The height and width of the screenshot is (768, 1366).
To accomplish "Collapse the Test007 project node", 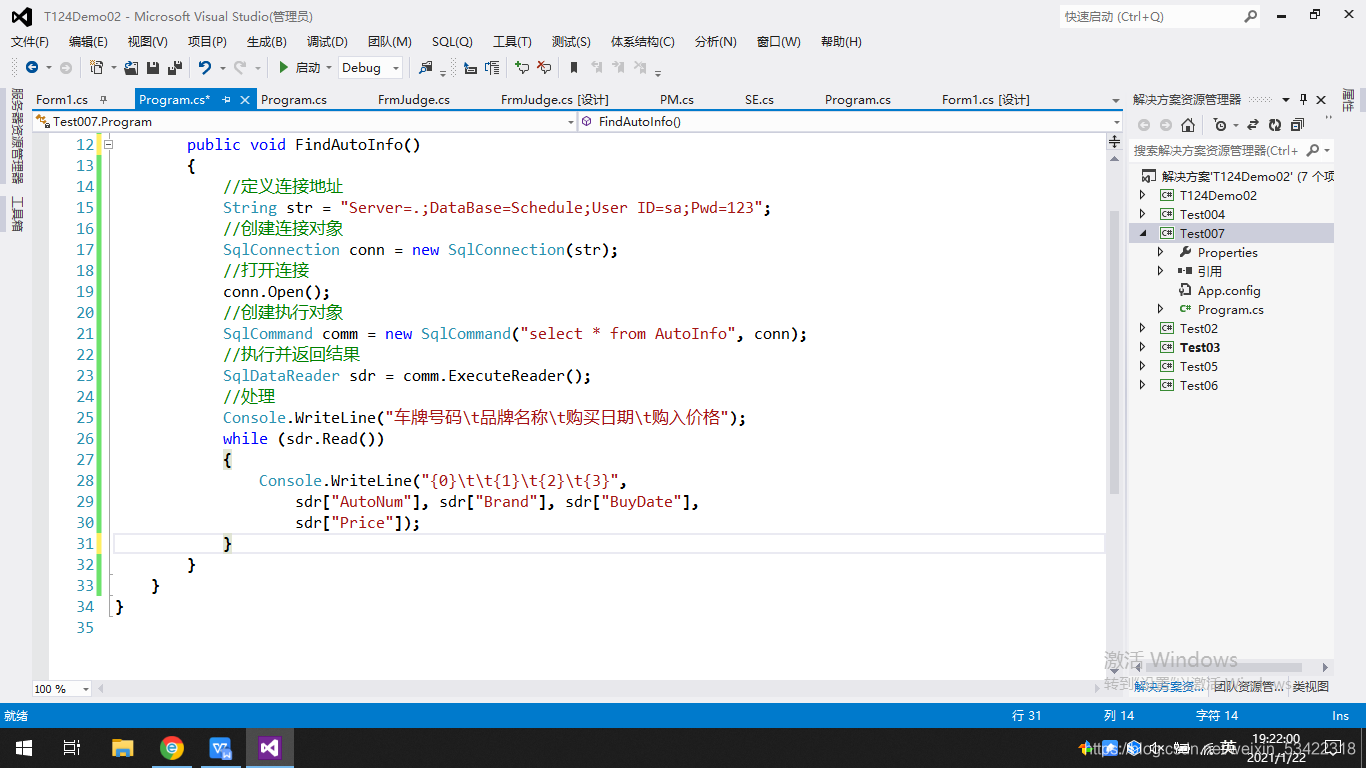I will [1143, 233].
